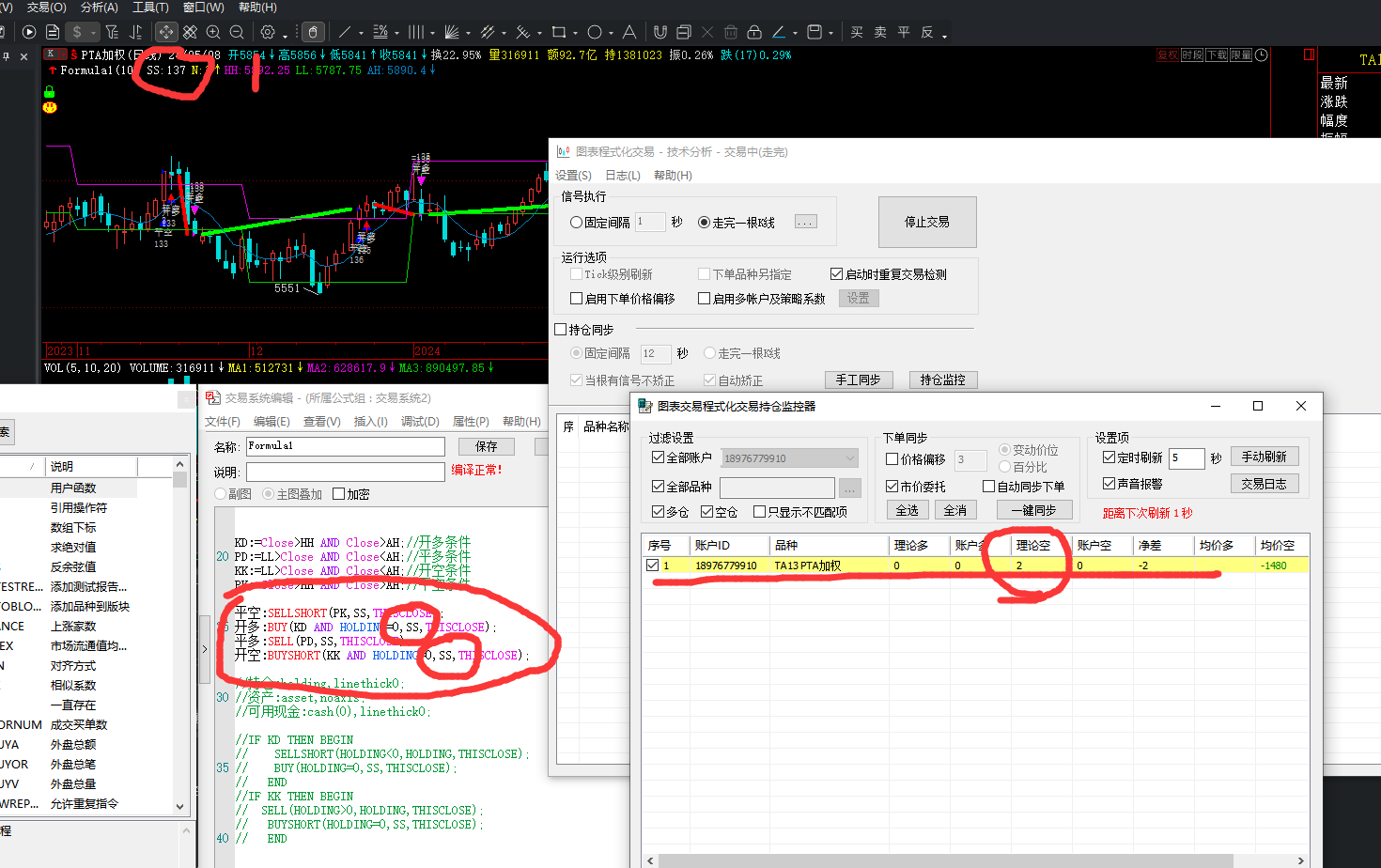Click the 下载 tag on chart header
Image resolution: width=1381 pixels, height=868 pixels.
pyautogui.click(x=1217, y=55)
